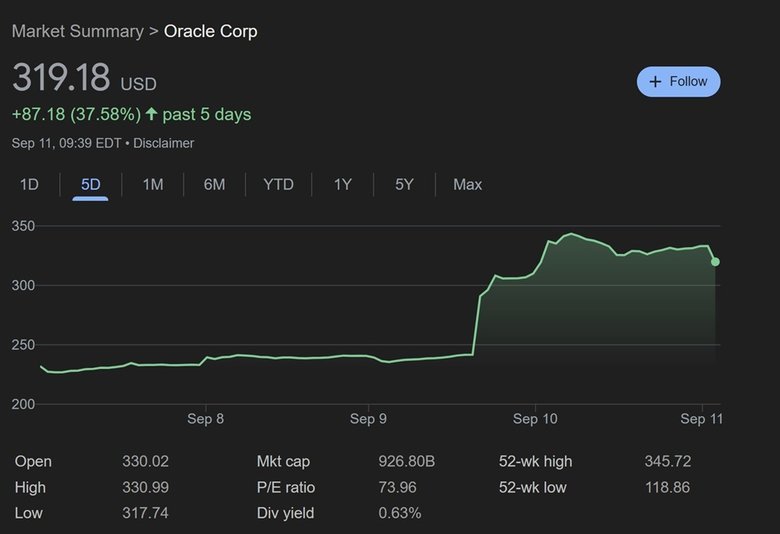Click the current price dot on chart
Image resolution: width=780 pixels, height=534 pixels.
715,262
